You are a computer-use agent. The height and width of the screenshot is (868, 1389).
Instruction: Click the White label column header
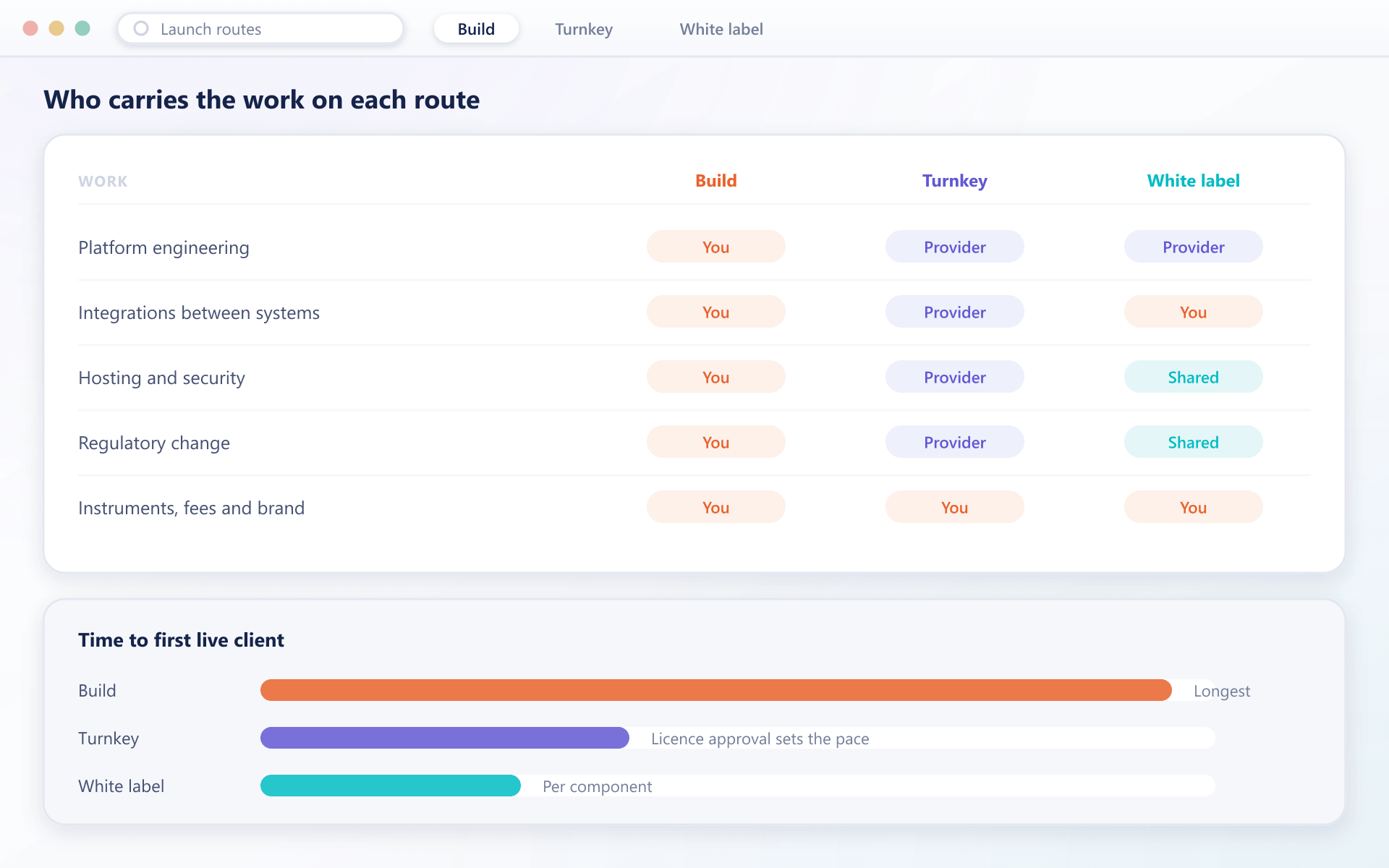(1194, 181)
